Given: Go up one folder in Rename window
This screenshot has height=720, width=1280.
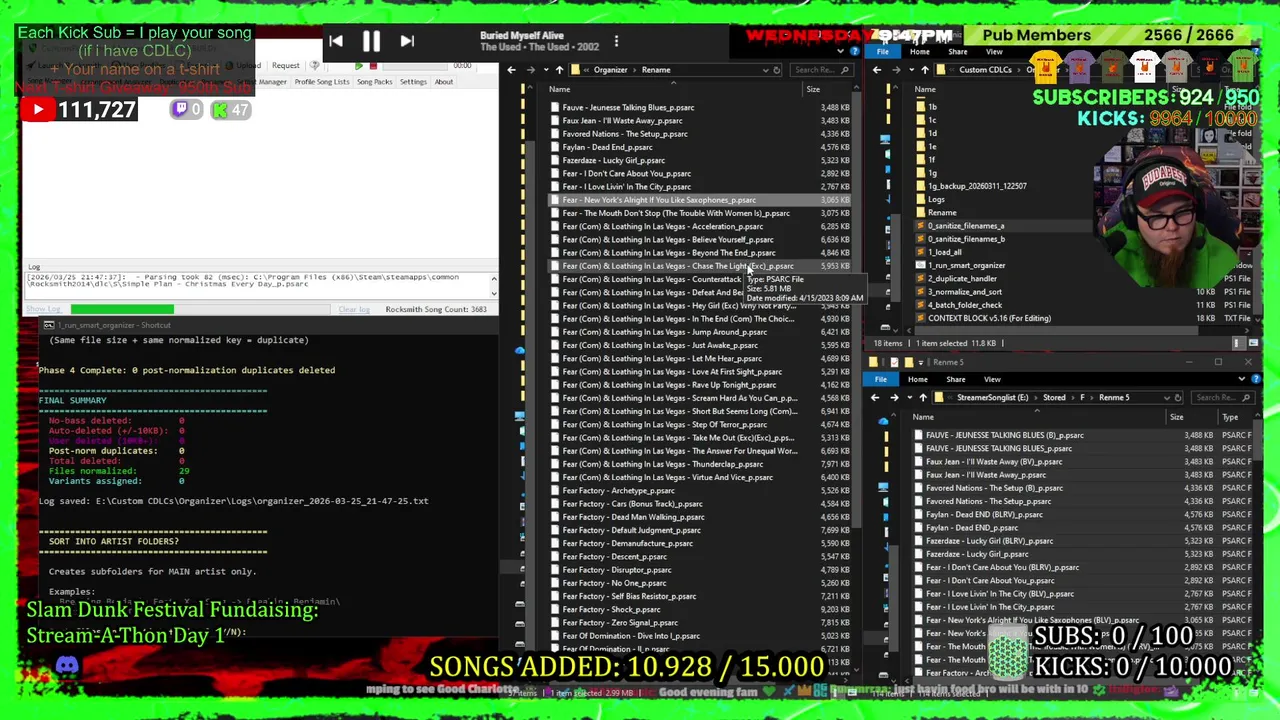Looking at the screenshot, I should tap(559, 70).
